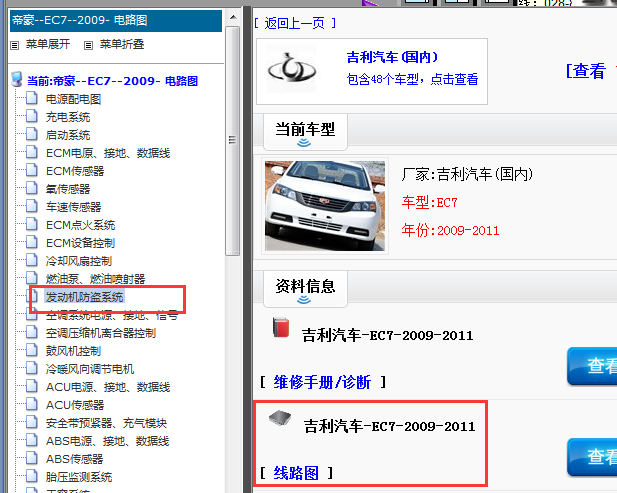
Task: Open the 充电系统 diagram entry
Action: (68, 117)
